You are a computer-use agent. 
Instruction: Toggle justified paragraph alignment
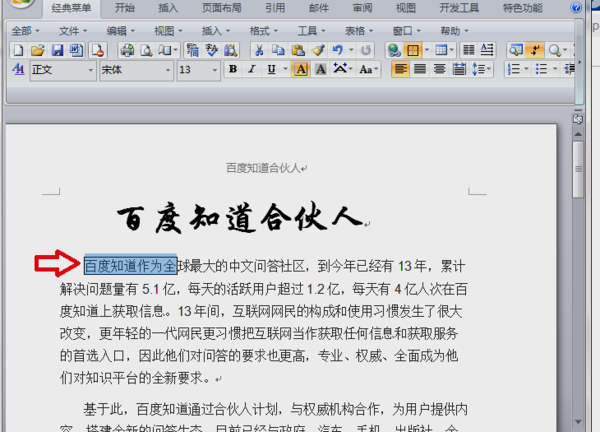click(420, 69)
